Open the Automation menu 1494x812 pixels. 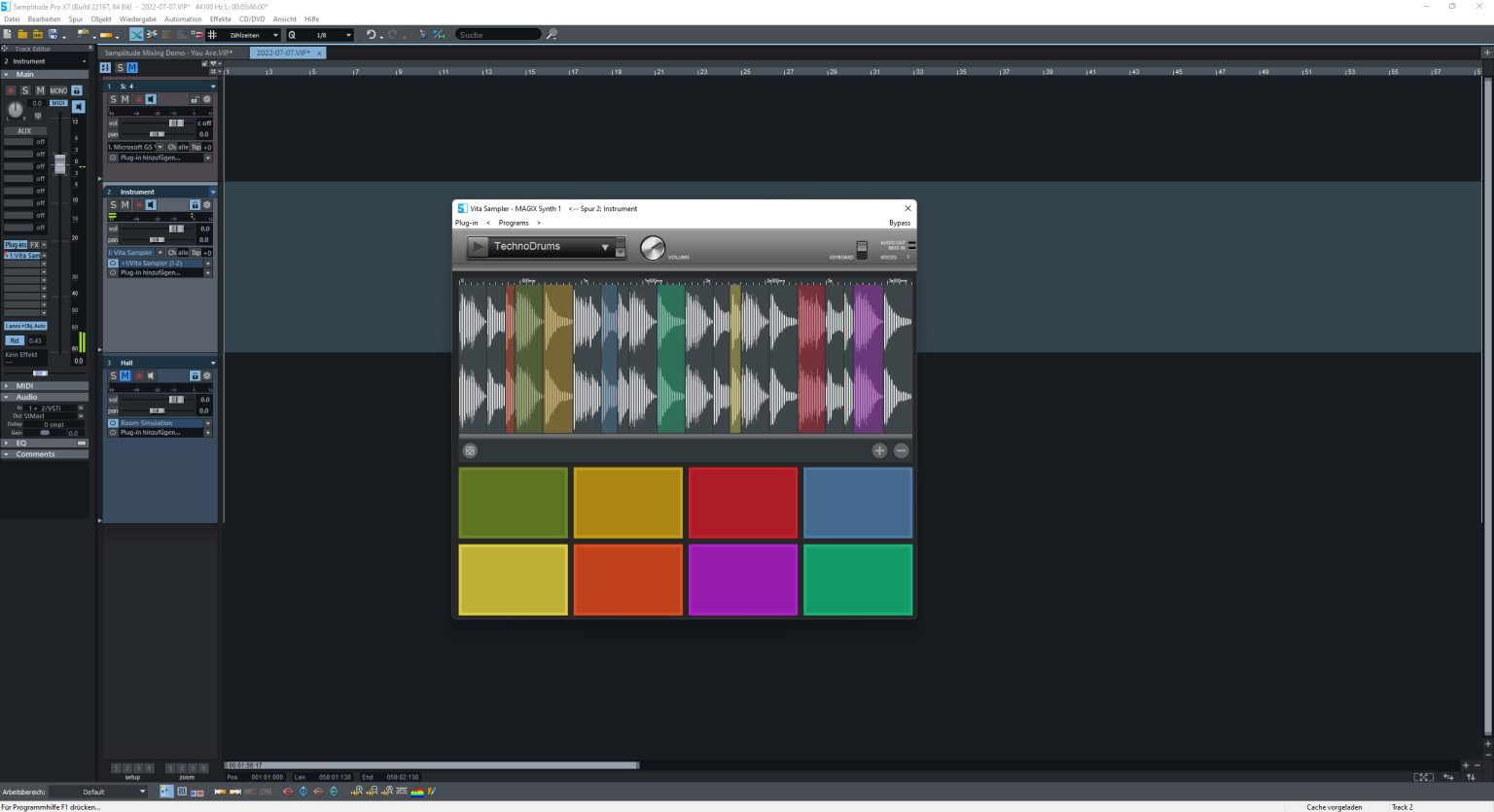(183, 18)
